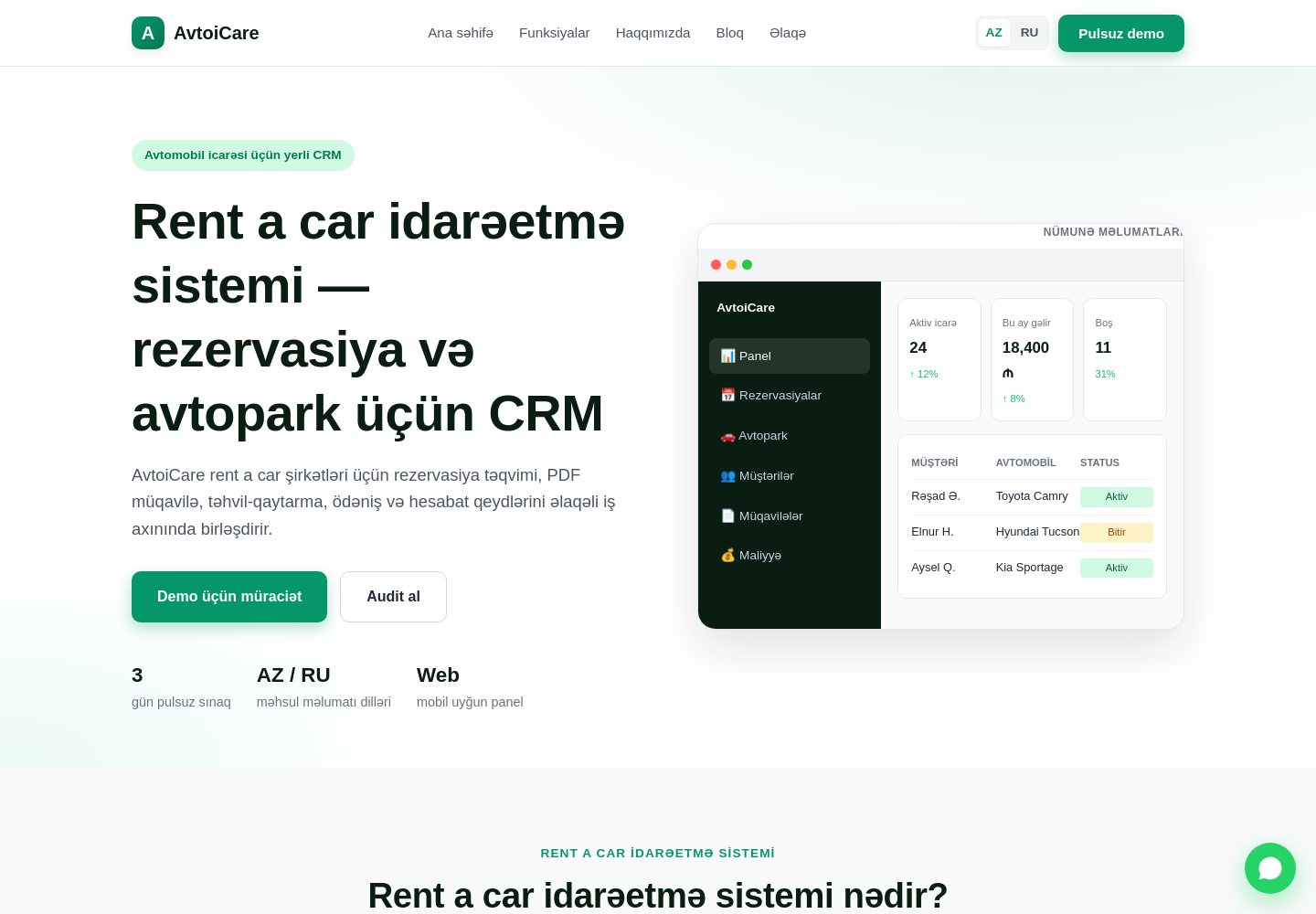
Task: Click the Kia Sportage cell
Action: [1030, 568]
